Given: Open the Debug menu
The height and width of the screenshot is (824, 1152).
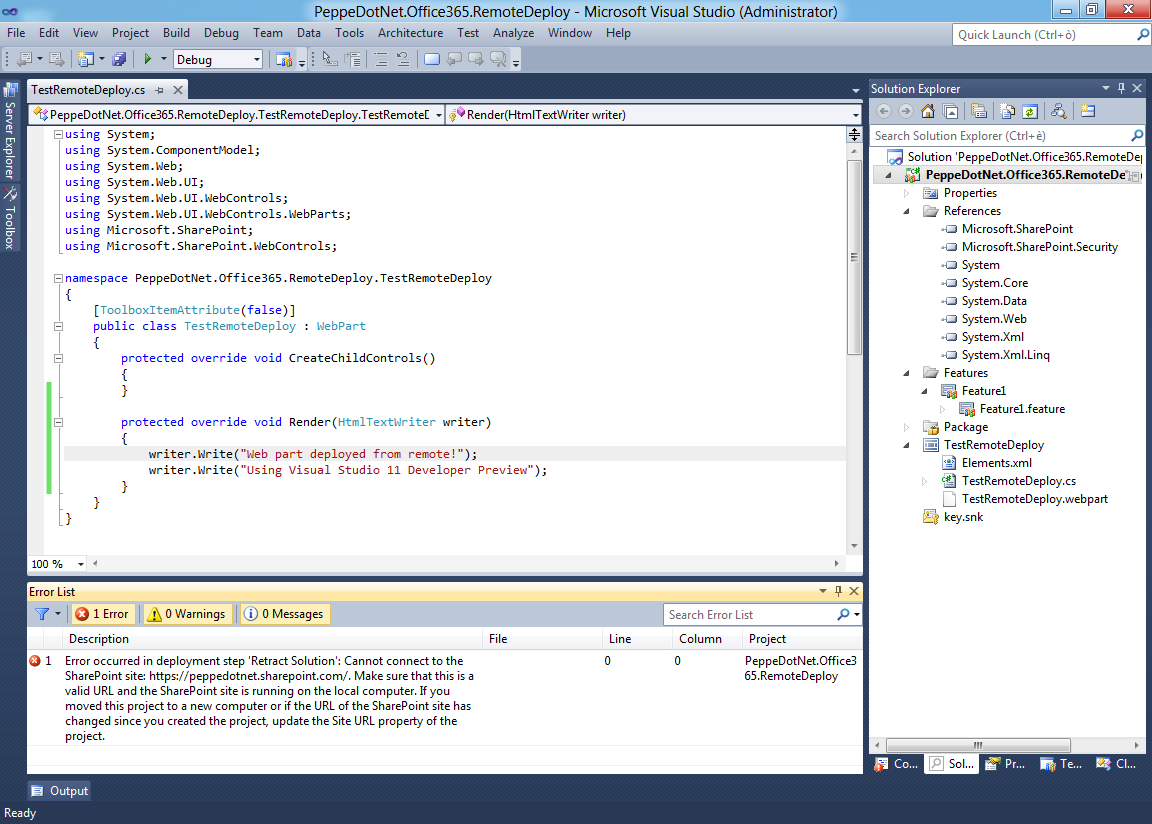Looking at the screenshot, I should tap(221, 33).
